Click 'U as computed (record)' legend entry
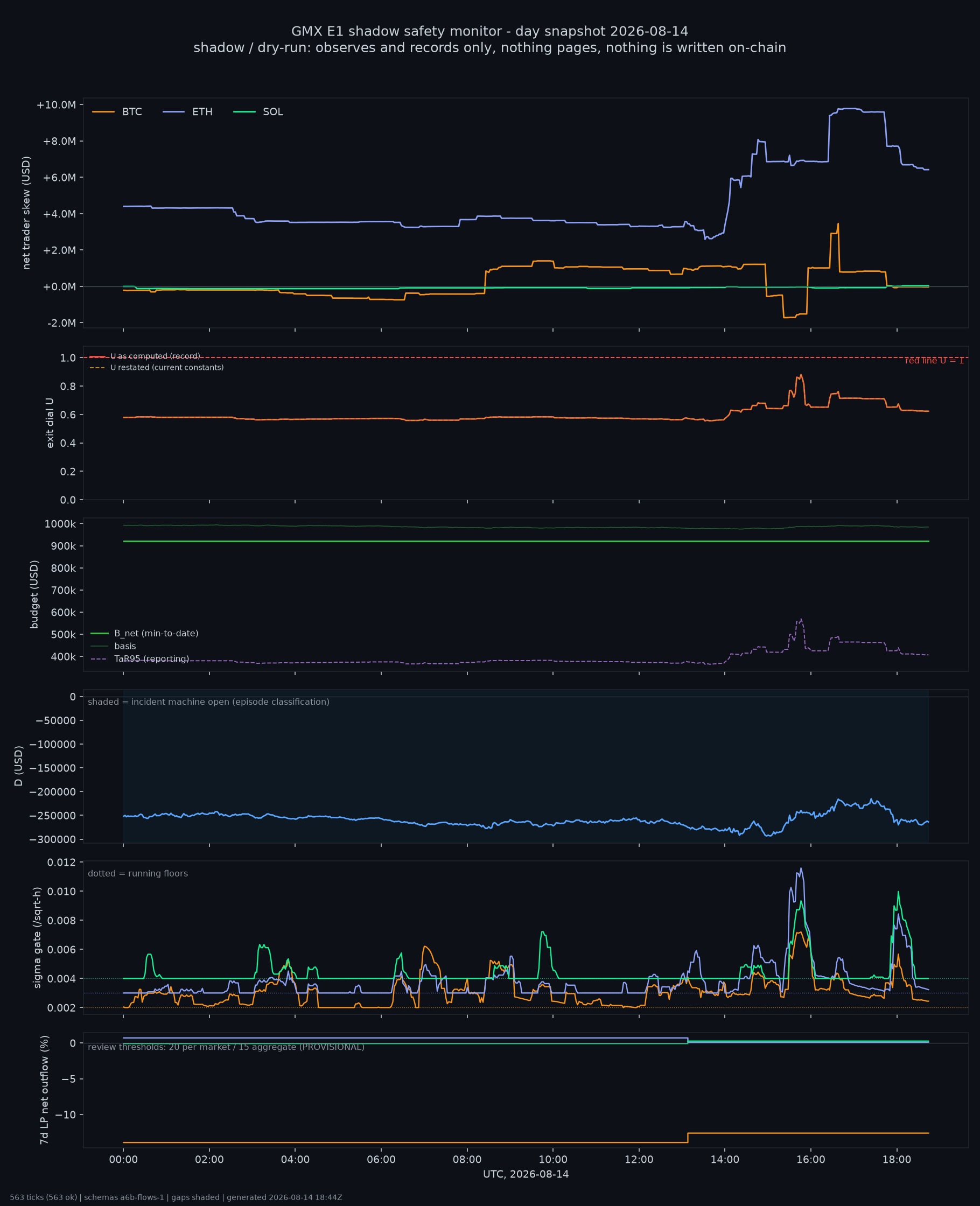 tap(145, 356)
